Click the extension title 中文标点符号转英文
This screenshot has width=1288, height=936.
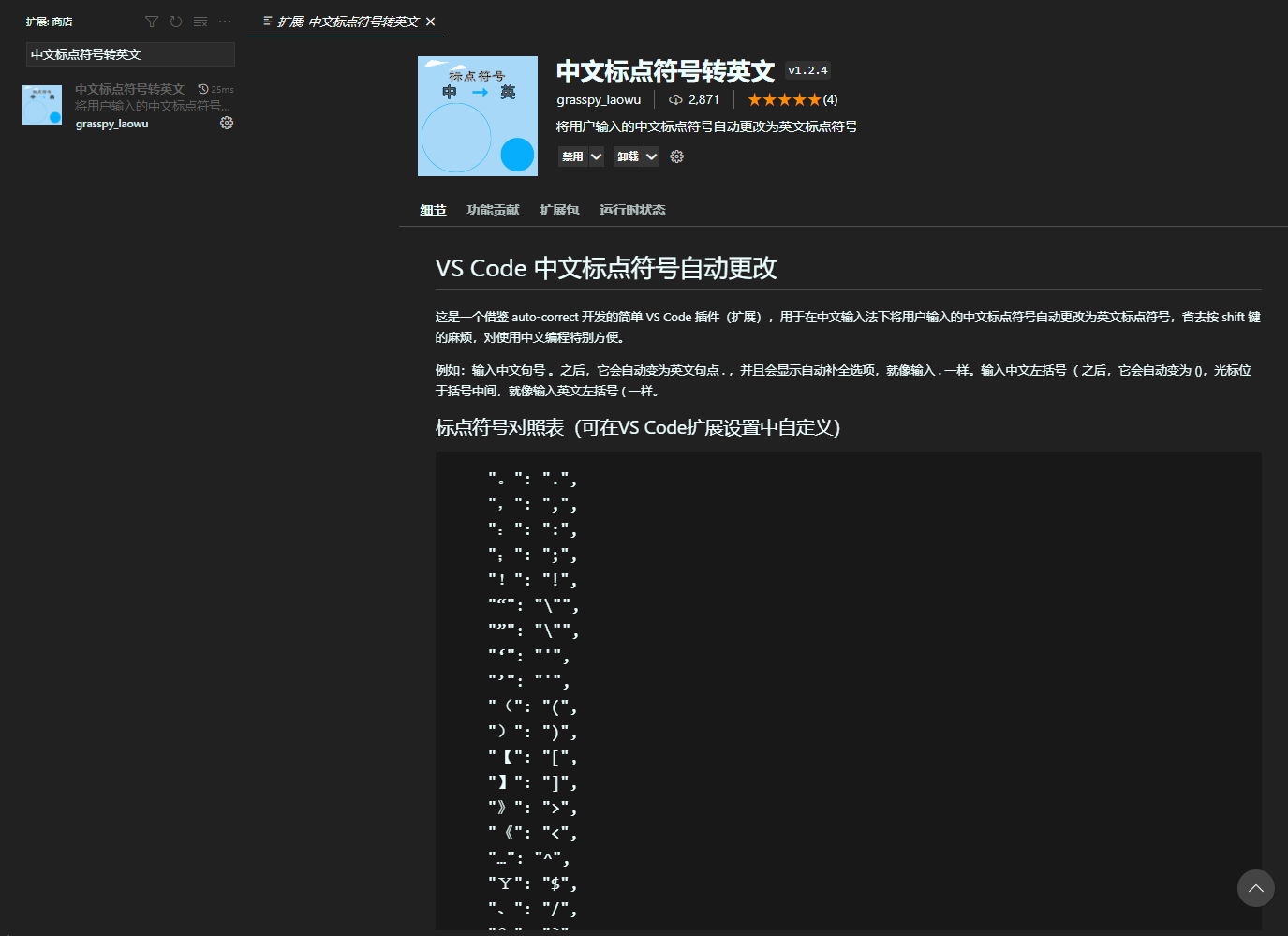[x=665, y=71]
